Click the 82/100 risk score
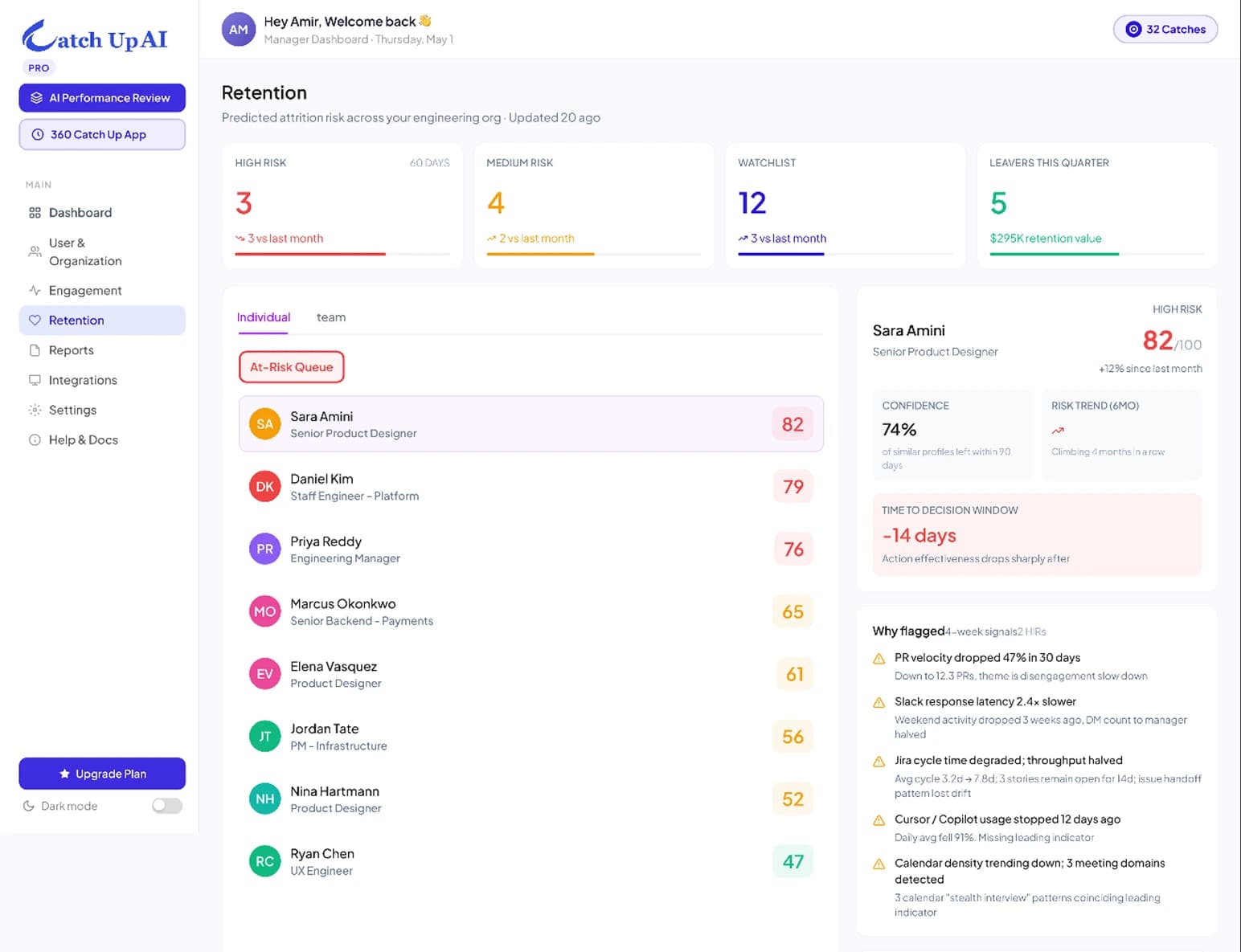This screenshot has height=952, width=1241. [1172, 341]
